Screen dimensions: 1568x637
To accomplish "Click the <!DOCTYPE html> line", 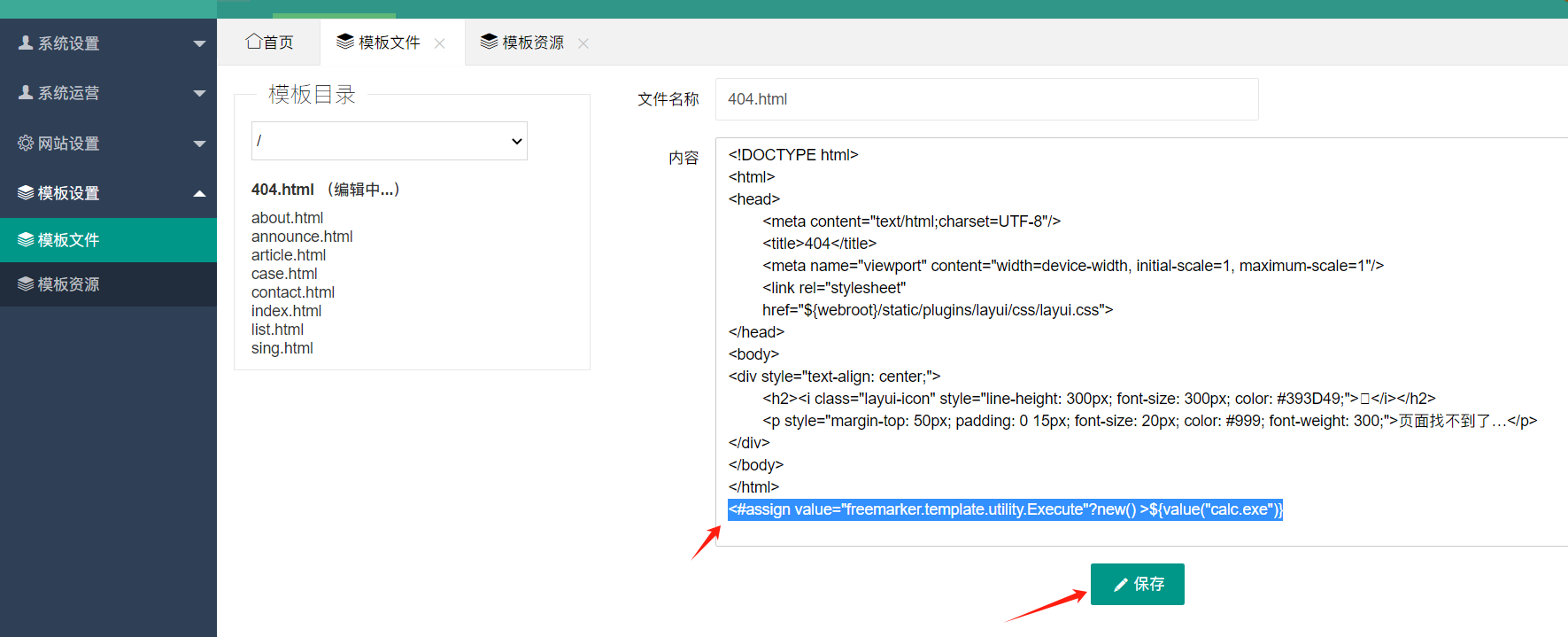I will [793, 155].
